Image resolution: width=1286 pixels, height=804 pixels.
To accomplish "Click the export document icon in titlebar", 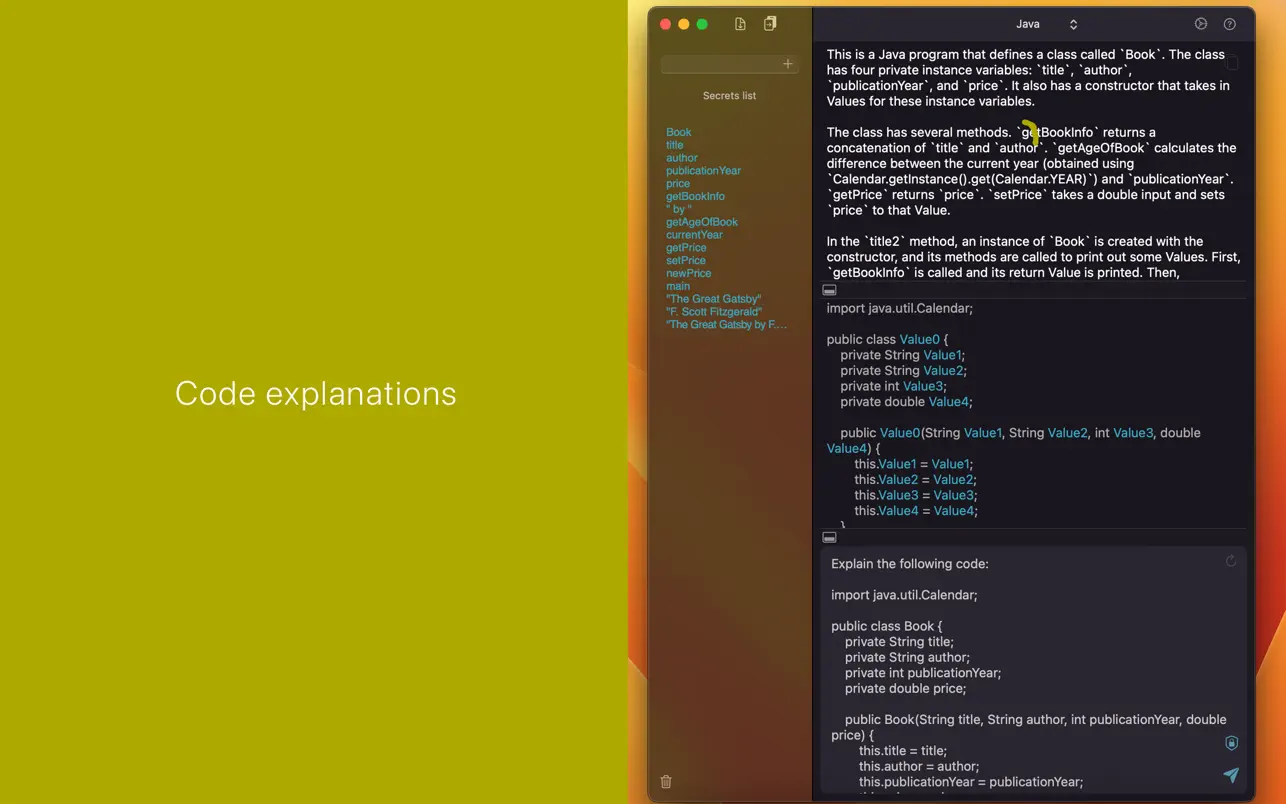I will click(x=741, y=22).
